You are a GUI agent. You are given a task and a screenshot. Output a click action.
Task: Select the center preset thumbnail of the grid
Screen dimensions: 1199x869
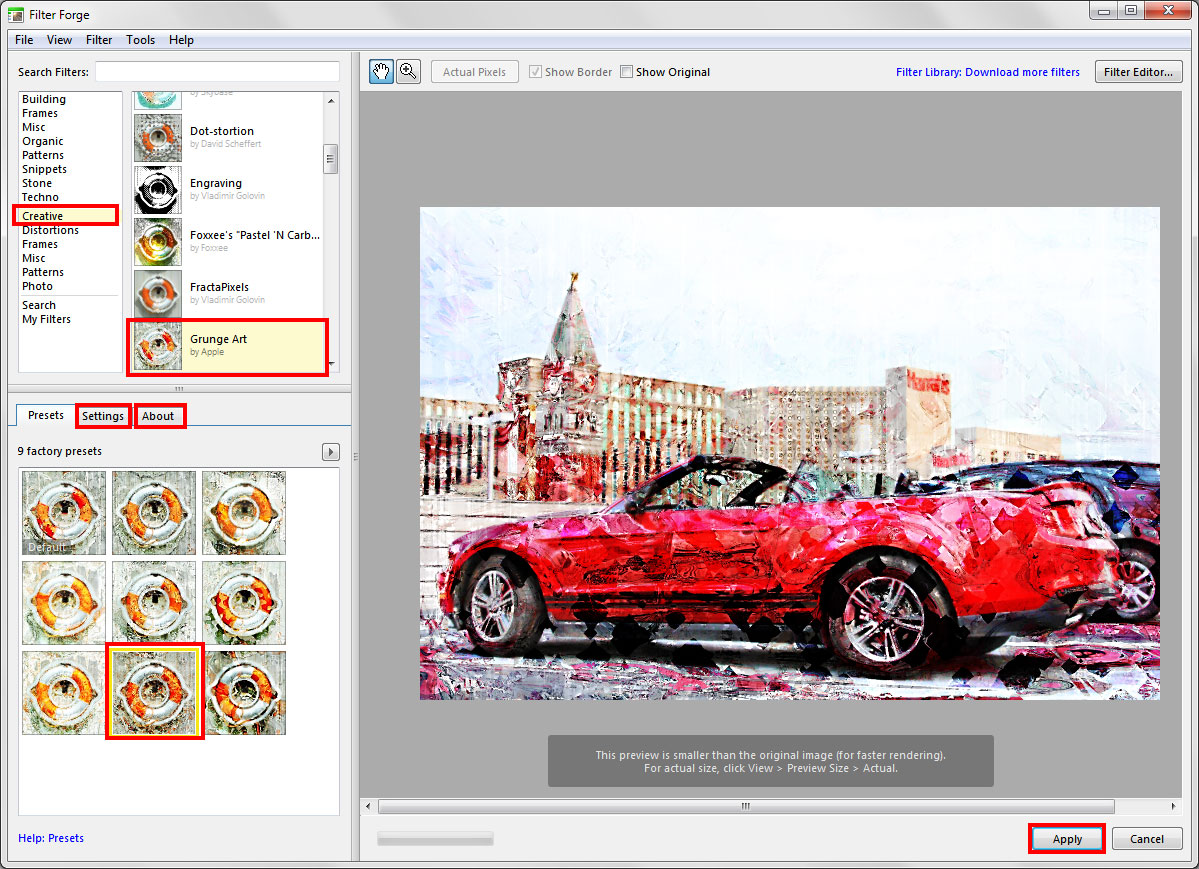click(154, 603)
